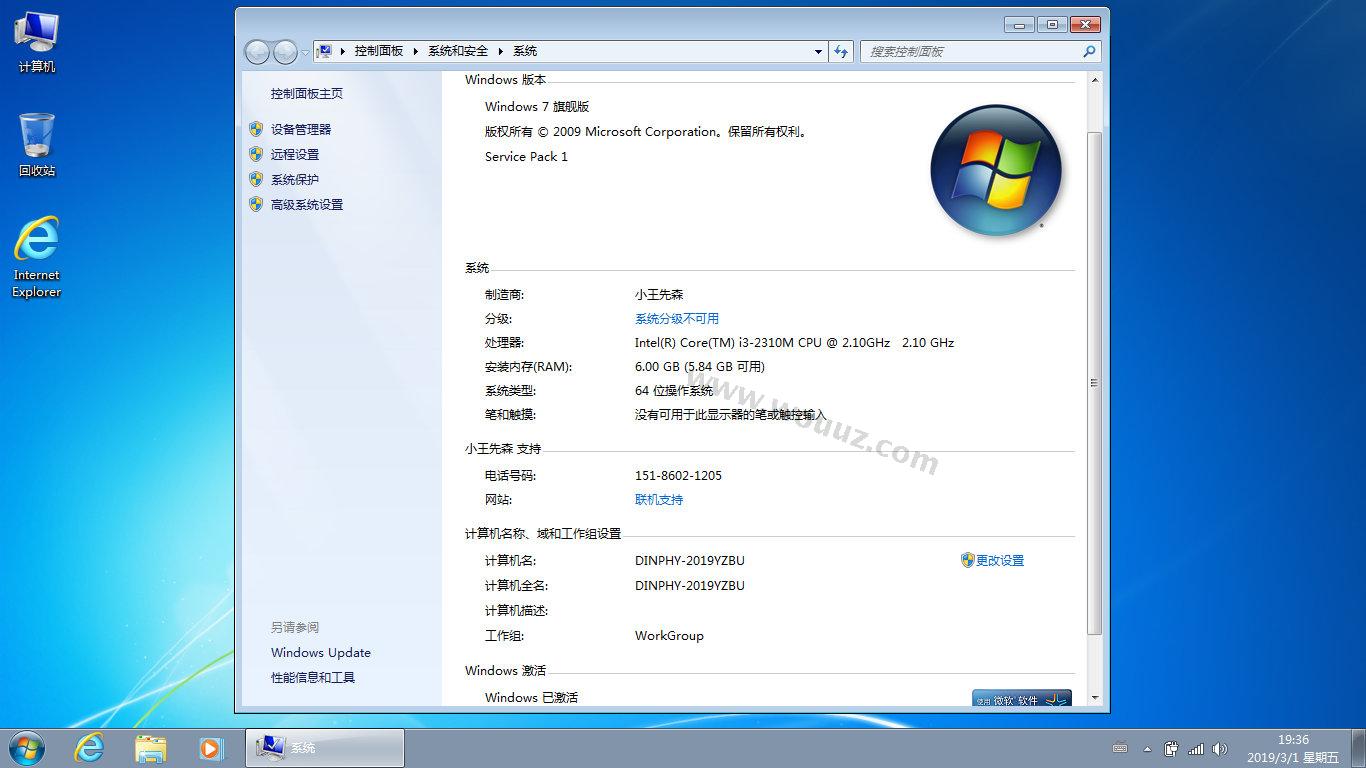Click the Service Pack 1 text
This screenshot has width=1366, height=768.
[x=526, y=157]
